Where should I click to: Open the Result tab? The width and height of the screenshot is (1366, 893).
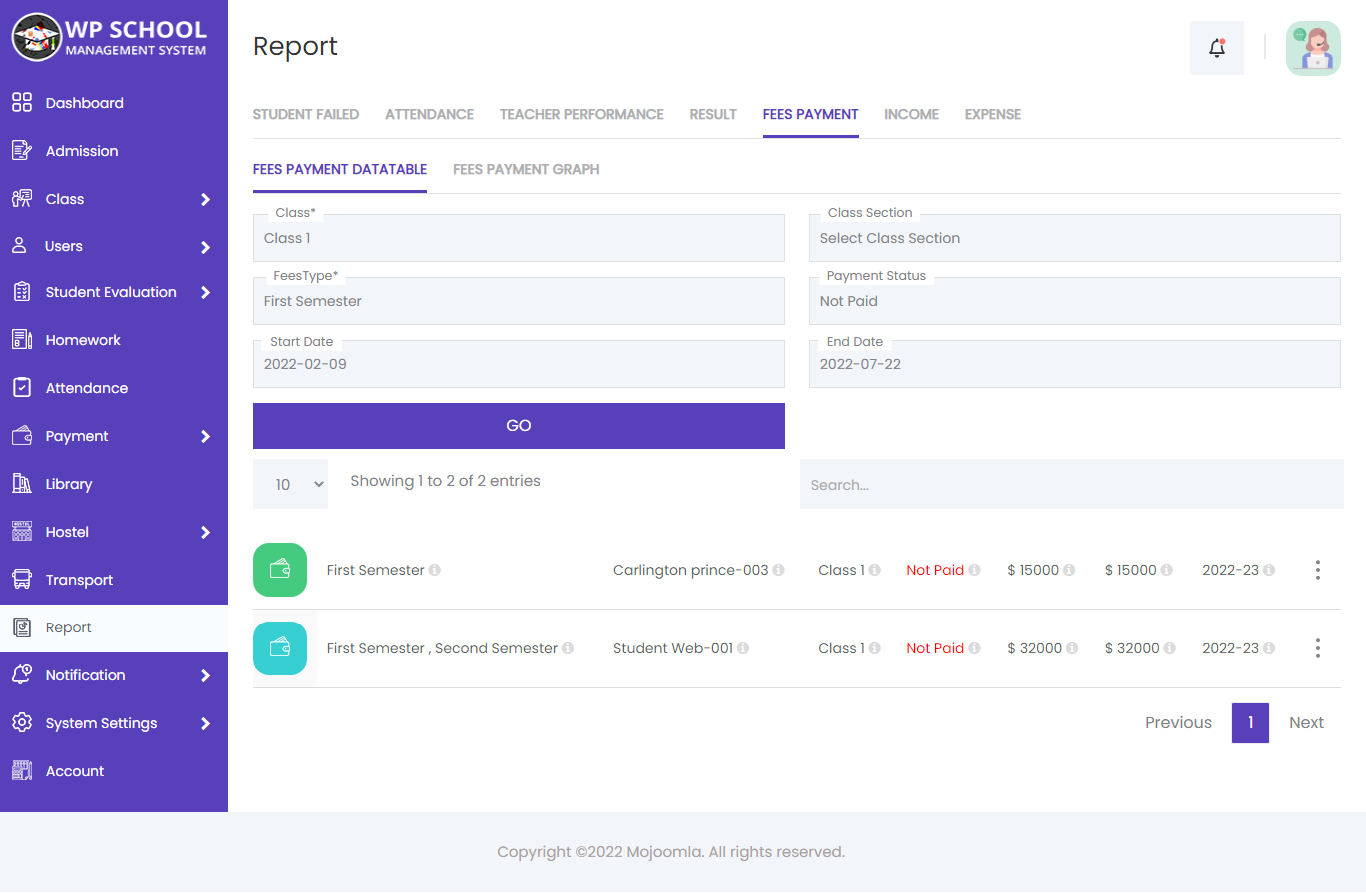tap(713, 114)
